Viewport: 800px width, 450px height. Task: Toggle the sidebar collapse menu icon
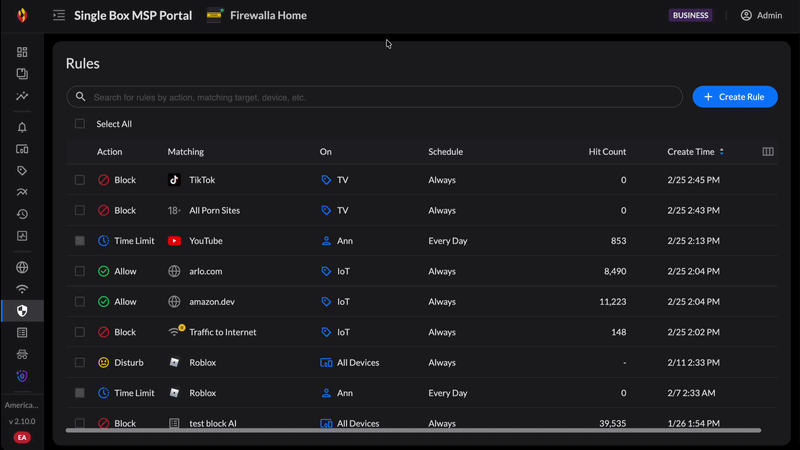pyautogui.click(x=59, y=16)
